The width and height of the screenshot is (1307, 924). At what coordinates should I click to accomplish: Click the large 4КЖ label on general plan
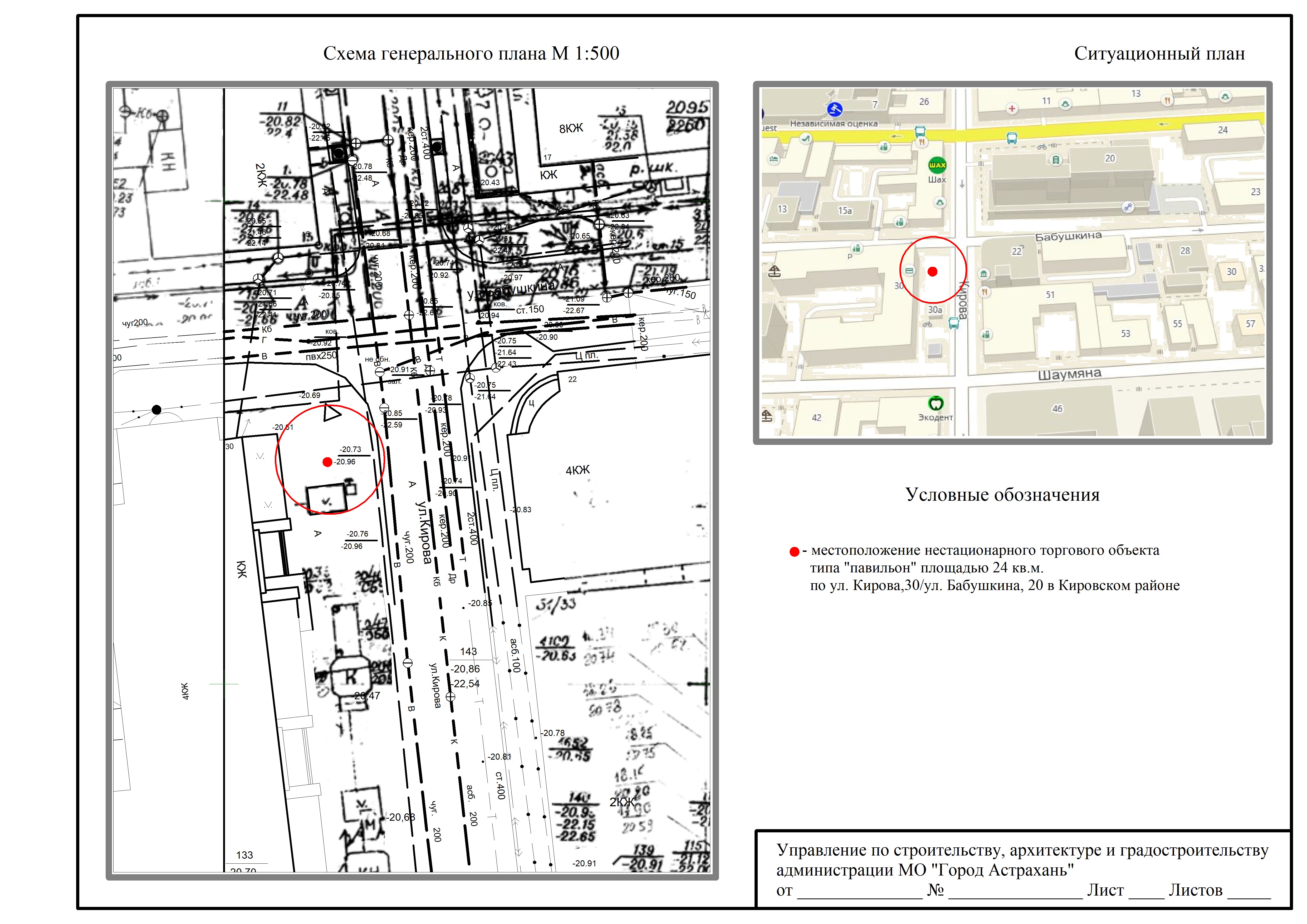point(577,470)
